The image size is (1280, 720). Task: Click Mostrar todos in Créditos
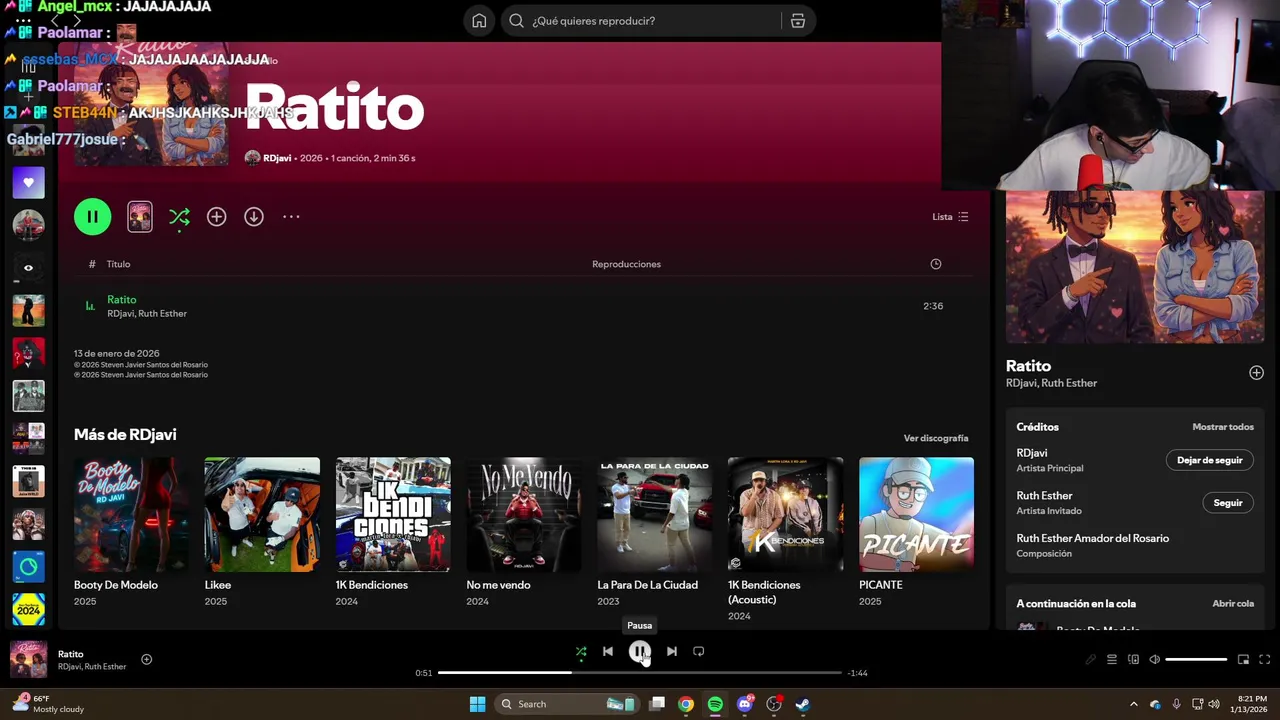(x=1222, y=427)
